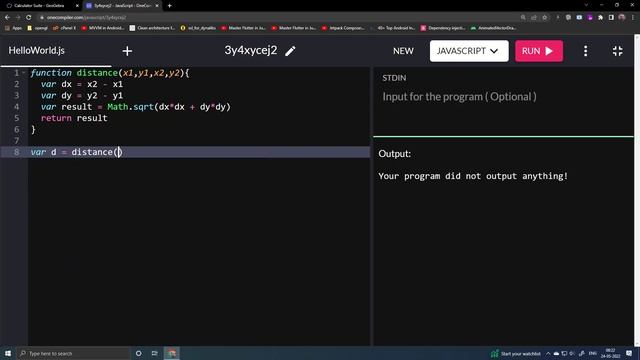Click the NEW button

coord(403,51)
